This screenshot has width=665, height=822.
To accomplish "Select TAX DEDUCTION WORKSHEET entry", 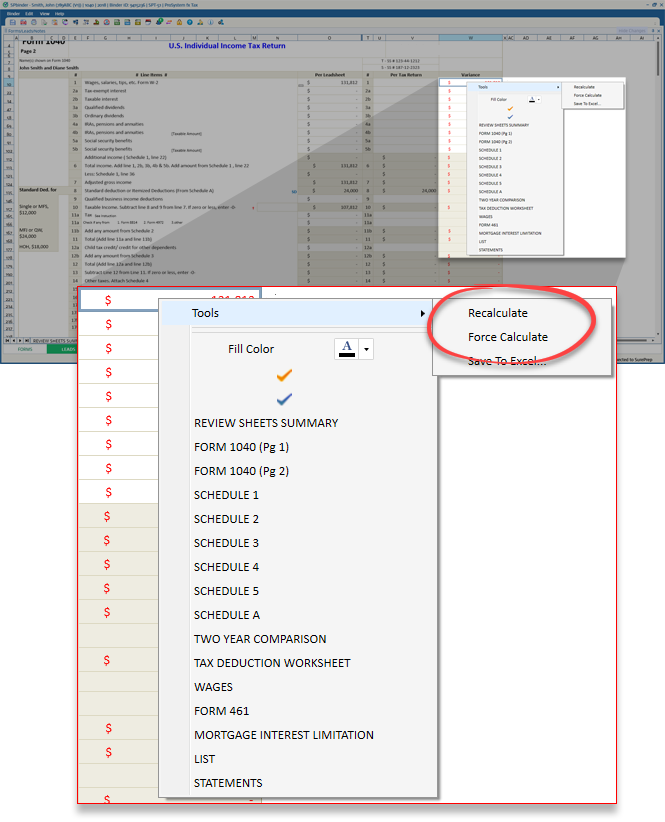I will coord(272,663).
